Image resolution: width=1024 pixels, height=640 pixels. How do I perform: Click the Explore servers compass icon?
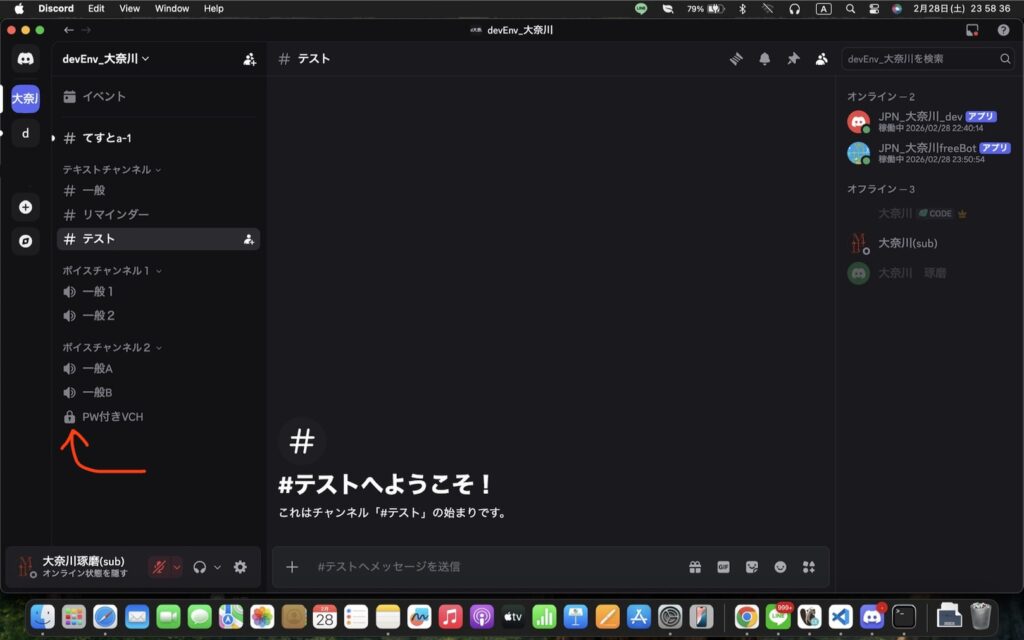tap(26, 241)
